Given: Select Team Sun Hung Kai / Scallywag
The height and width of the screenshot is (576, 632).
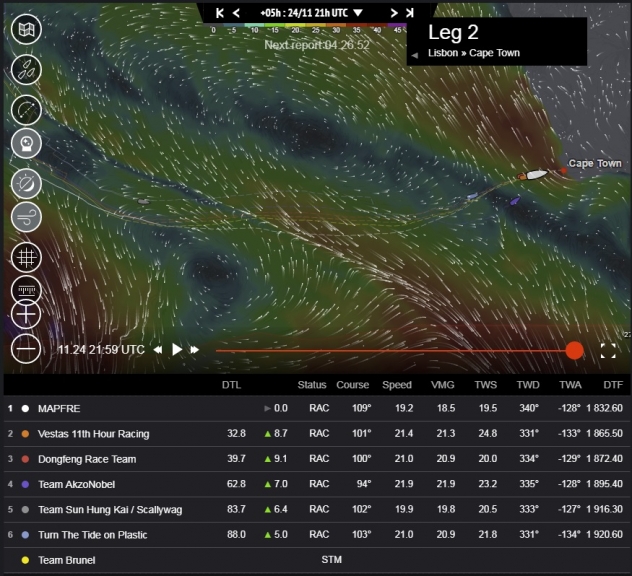Looking at the screenshot, I should 316,509.
